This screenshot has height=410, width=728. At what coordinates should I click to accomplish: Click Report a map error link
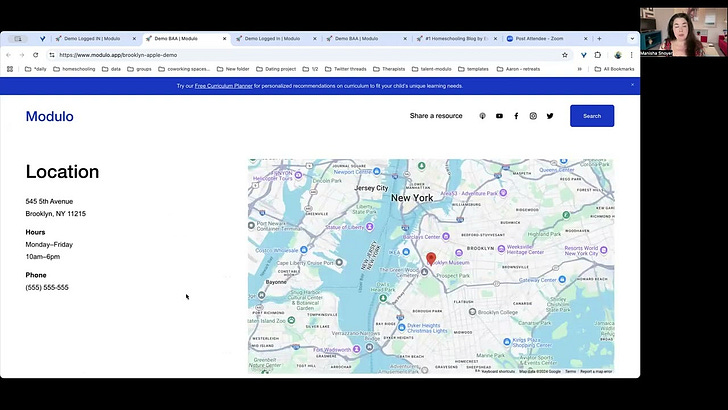[x=596, y=371]
